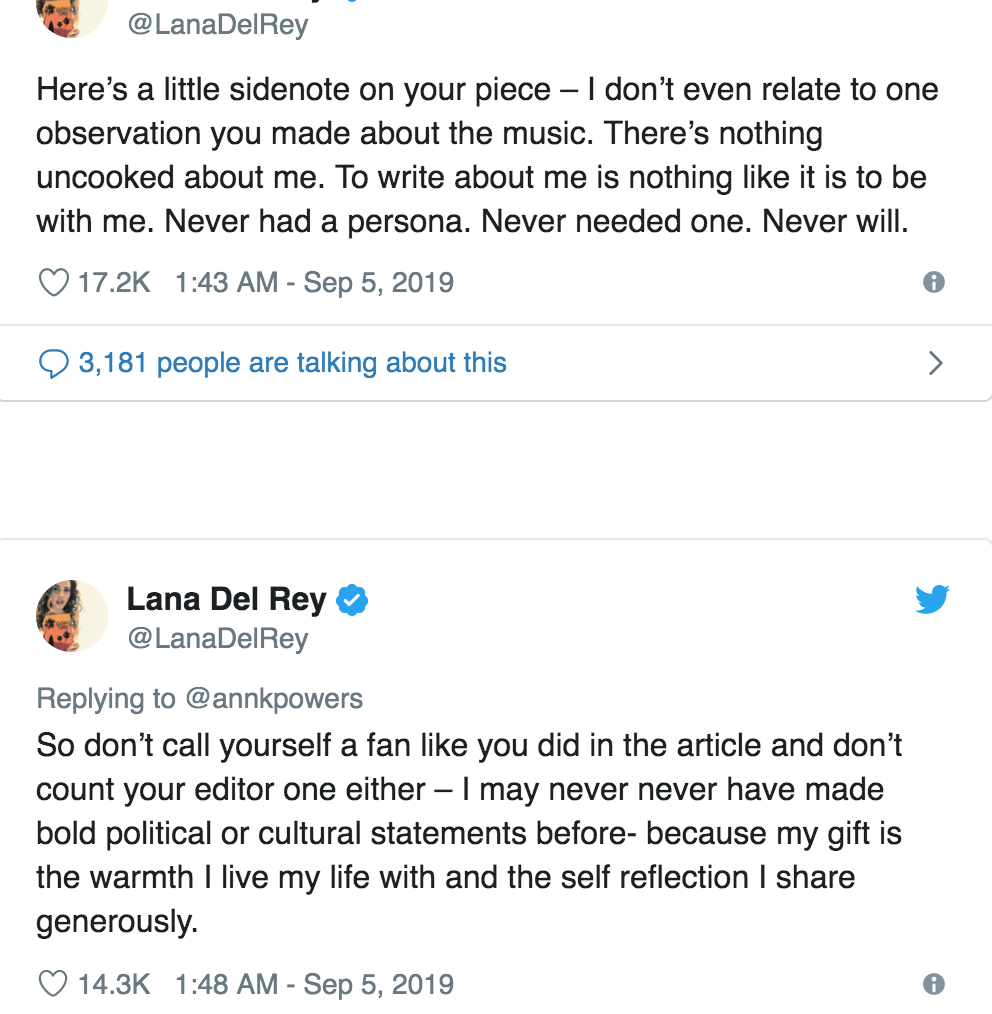Viewport: 992px width, 1014px height.
Task: Open the info icon on the 1:43 AM tweet
Action: point(934,283)
